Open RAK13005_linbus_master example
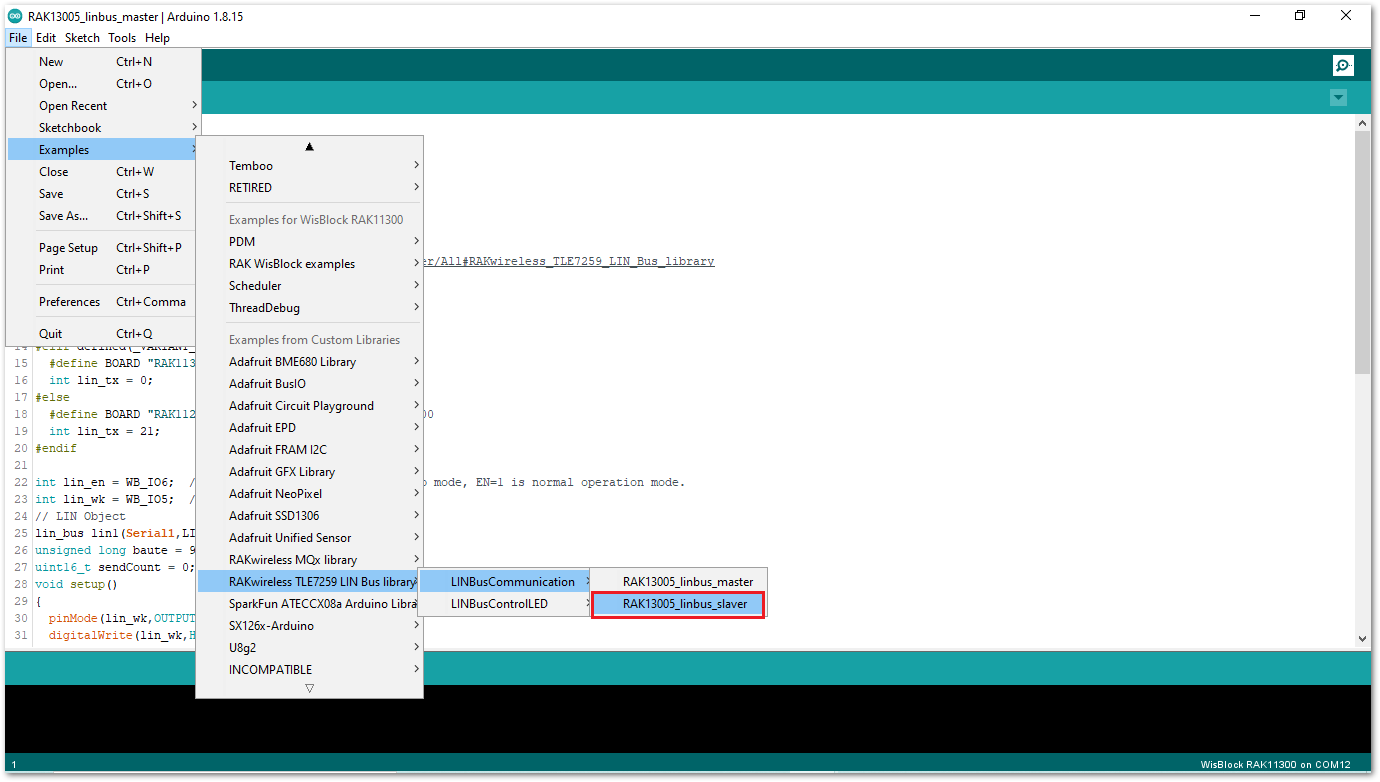Viewport: 1380px width, 782px height. pyautogui.click(x=679, y=582)
